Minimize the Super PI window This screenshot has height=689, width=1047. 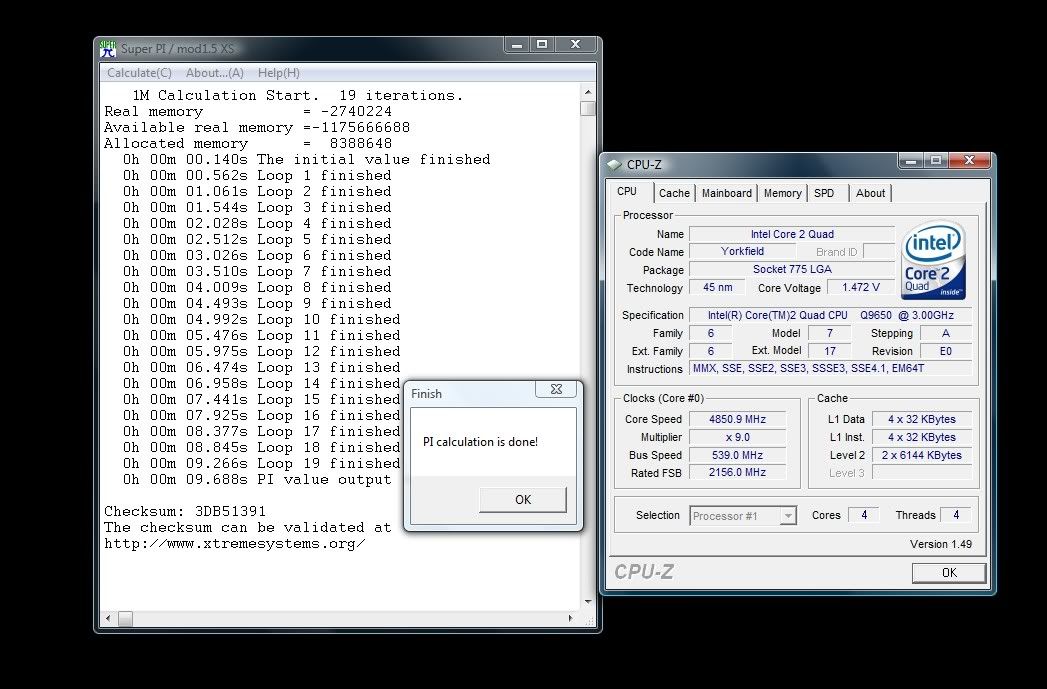coord(516,45)
